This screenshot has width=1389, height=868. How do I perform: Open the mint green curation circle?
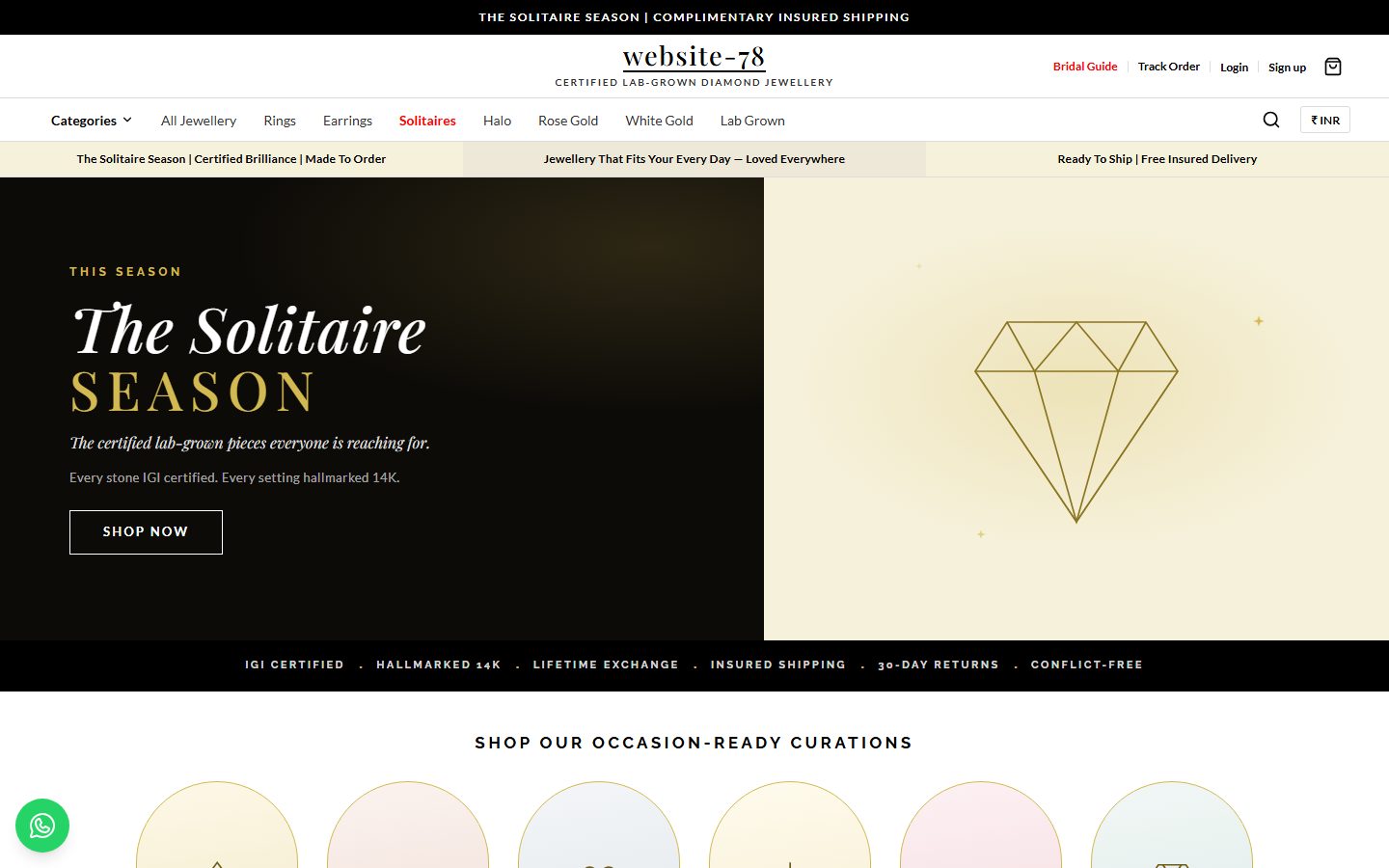point(1172,825)
